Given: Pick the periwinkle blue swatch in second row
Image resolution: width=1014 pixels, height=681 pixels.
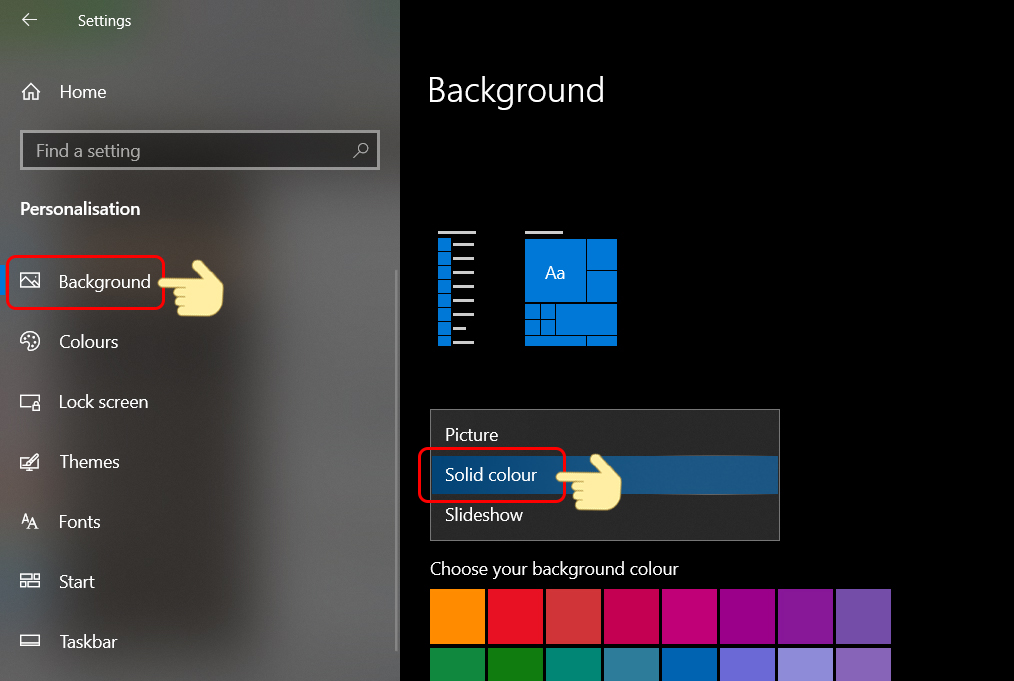Looking at the screenshot, I should (x=747, y=664).
